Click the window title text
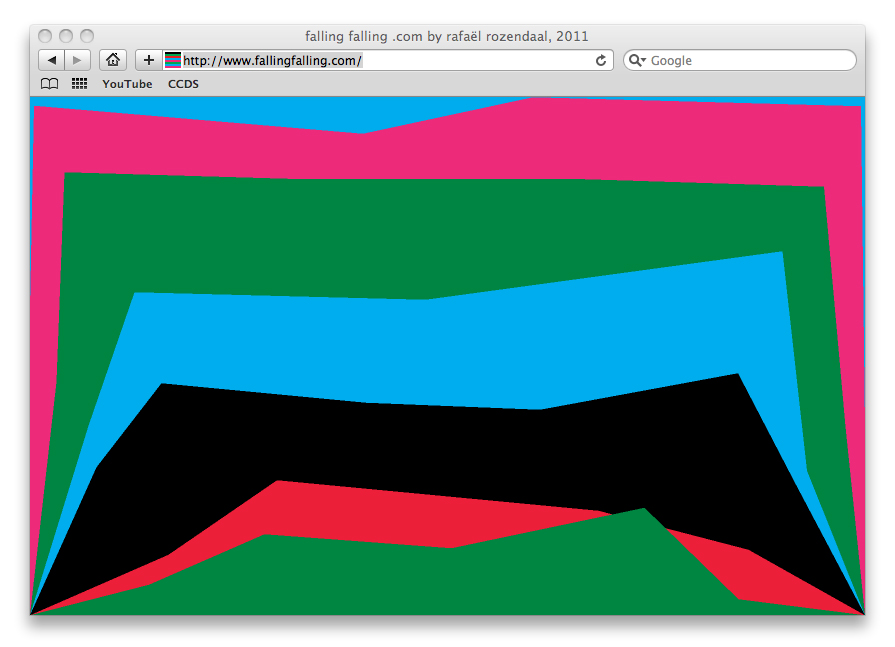Image resolution: width=895 pixels, height=647 pixels. 446,37
